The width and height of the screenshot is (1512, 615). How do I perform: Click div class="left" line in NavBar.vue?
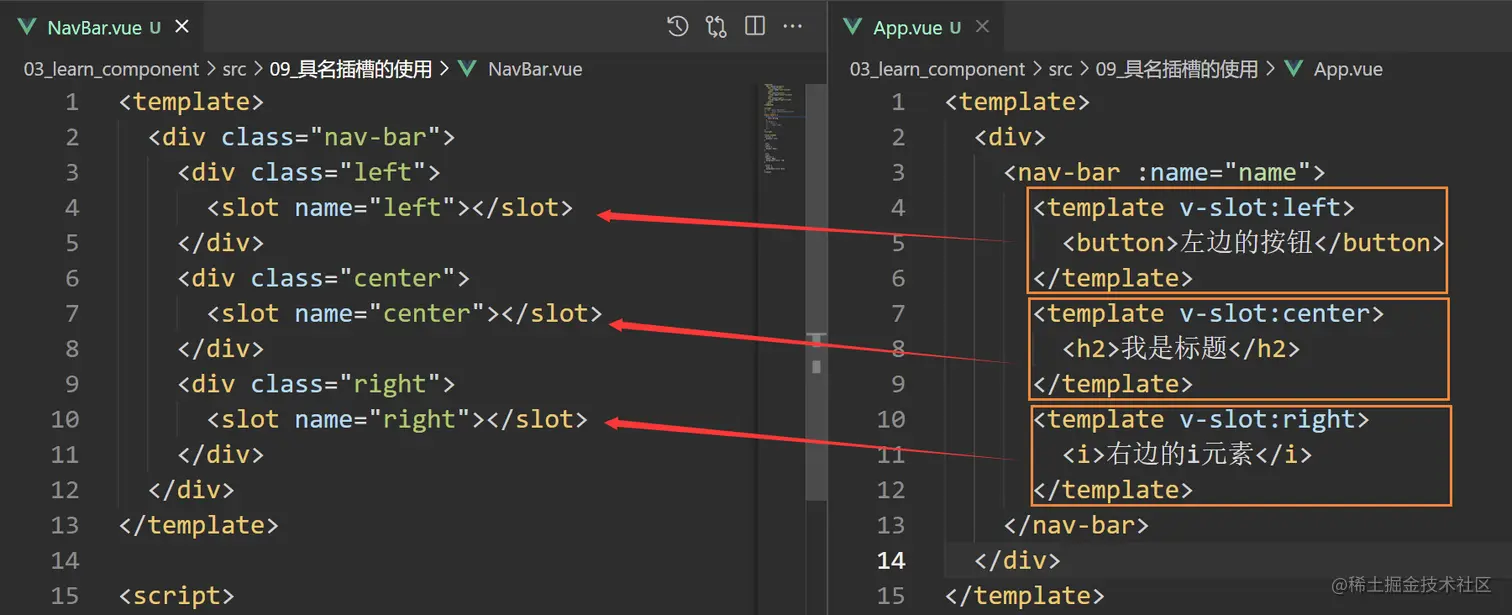309,172
